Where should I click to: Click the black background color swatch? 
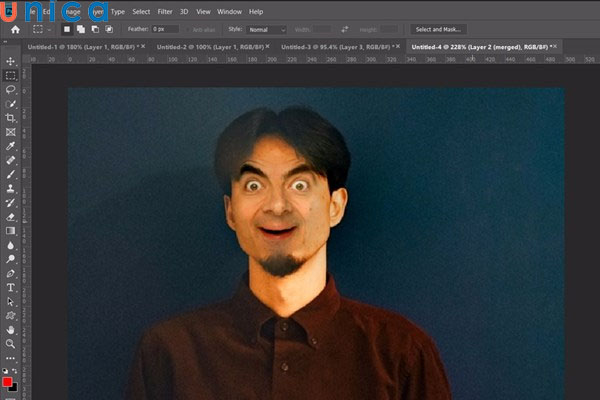click(14, 388)
